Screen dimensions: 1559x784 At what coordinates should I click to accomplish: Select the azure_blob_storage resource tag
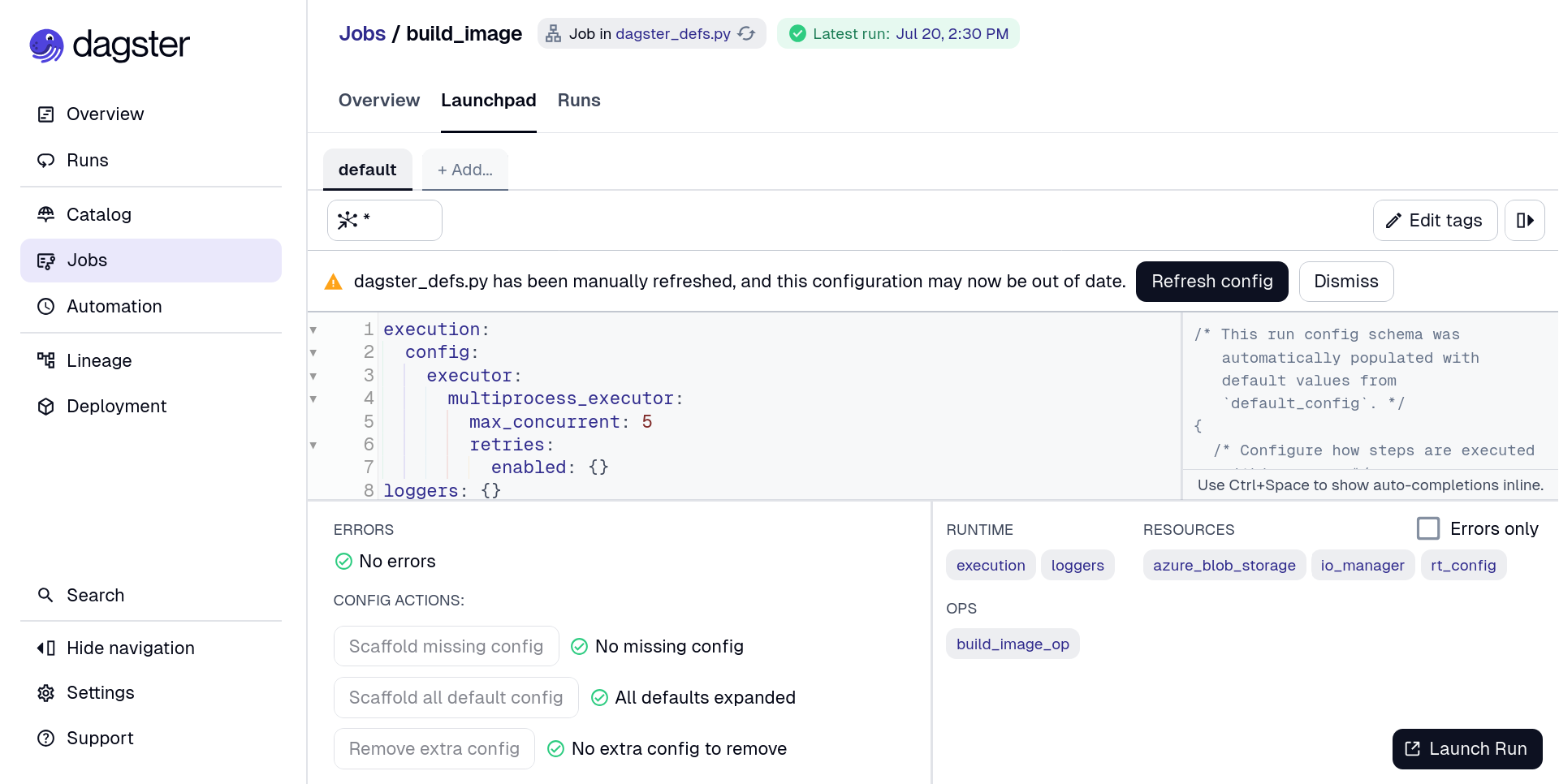[x=1224, y=565]
